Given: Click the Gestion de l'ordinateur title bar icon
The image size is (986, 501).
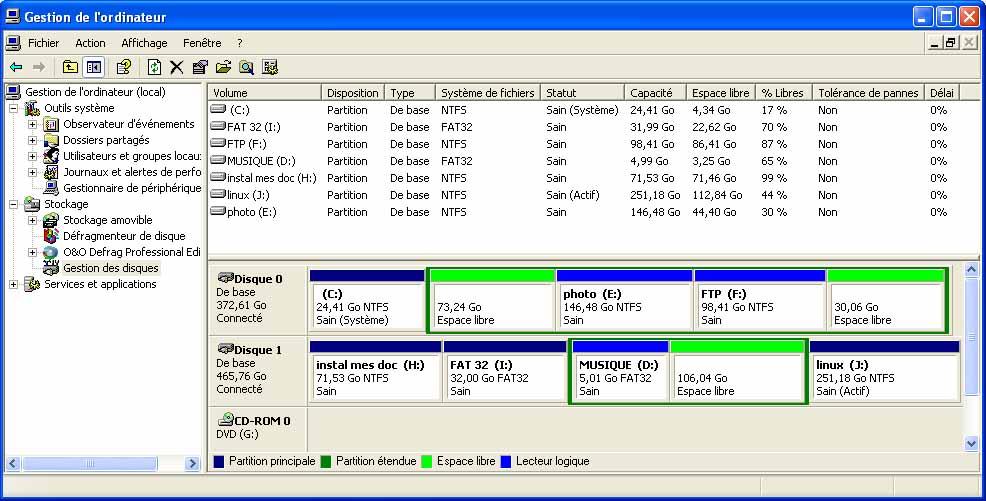Looking at the screenshot, I should [13, 16].
